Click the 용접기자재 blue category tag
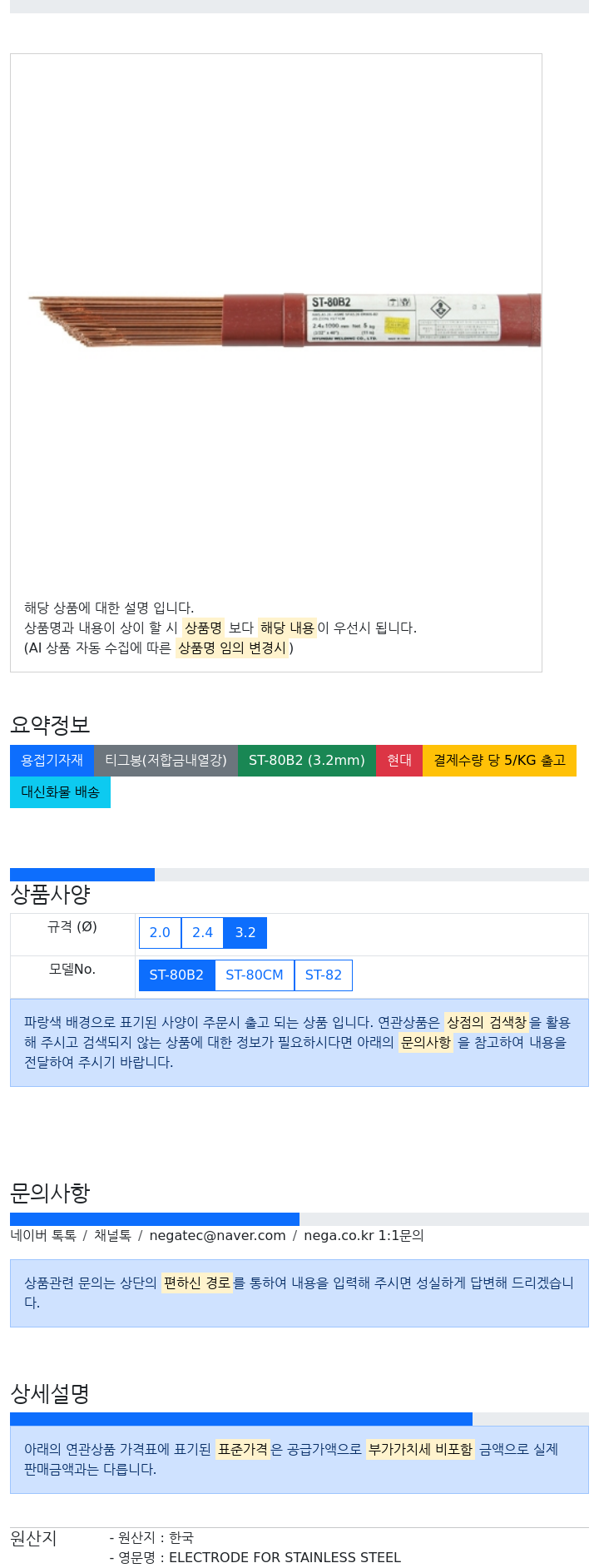Image resolution: width=599 pixels, height=1568 pixels. pyautogui.click(x=52, y=760)
